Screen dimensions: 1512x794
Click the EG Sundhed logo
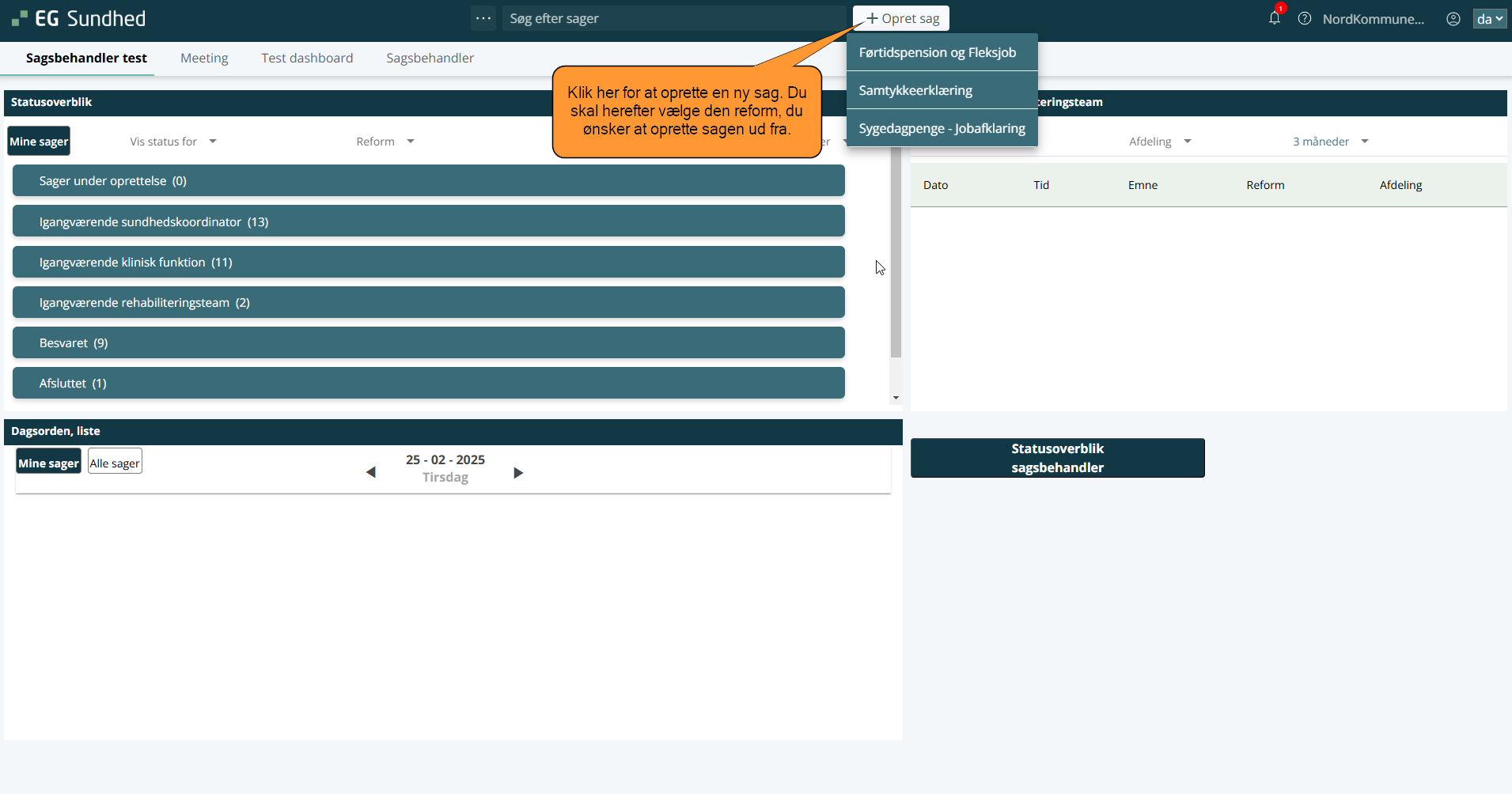point(79,18)
